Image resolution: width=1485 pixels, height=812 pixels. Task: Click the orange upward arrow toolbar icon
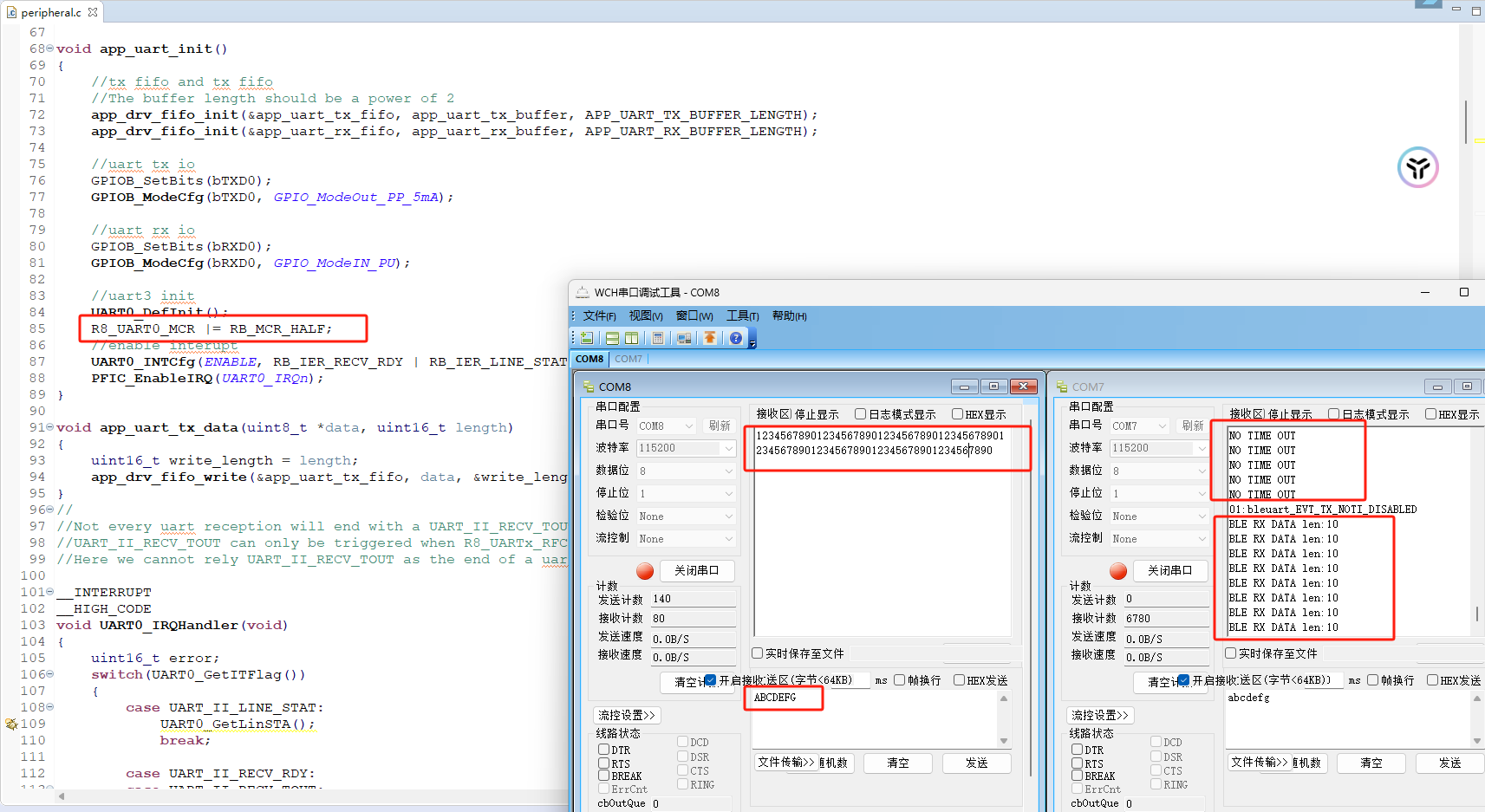[x=710, y=338]
